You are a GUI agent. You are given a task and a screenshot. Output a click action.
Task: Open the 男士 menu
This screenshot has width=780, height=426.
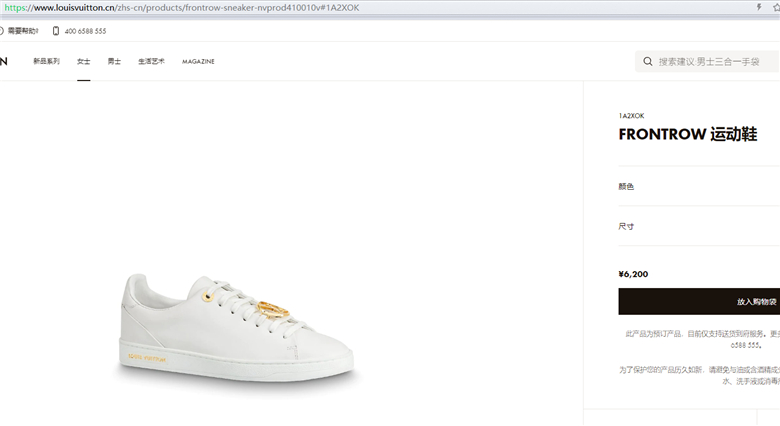coord(114,61)
